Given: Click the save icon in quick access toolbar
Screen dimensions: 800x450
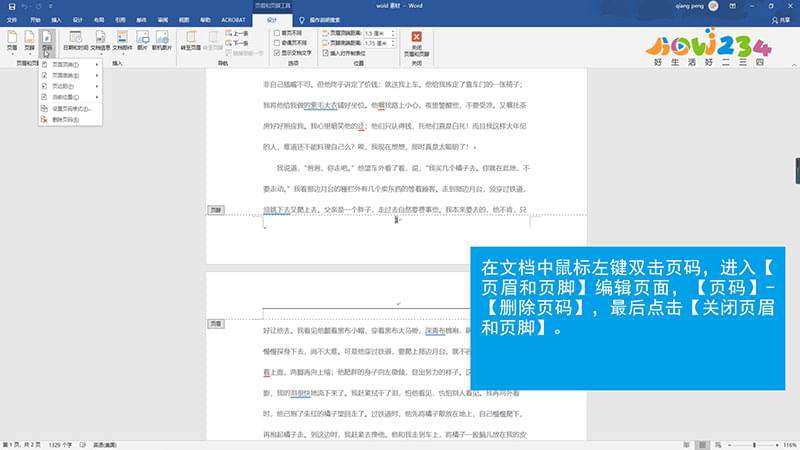Looking at the screenshot, I should pos(7,6).
